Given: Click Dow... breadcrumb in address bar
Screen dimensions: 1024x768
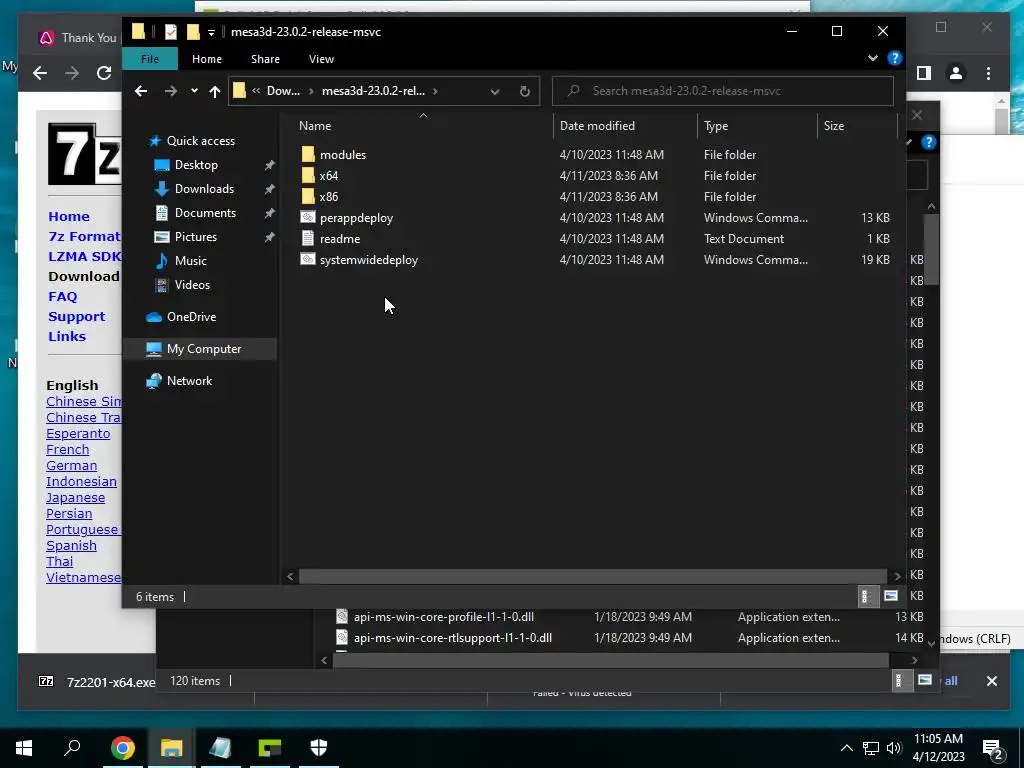Looking at the screenshot, I should pyautogui.click(x=283, y=91).
